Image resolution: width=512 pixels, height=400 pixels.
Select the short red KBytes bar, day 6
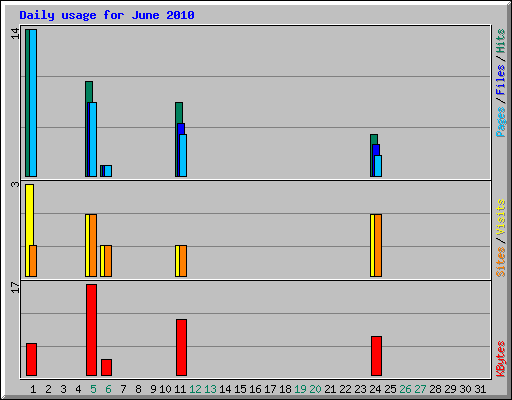[106, 367]
